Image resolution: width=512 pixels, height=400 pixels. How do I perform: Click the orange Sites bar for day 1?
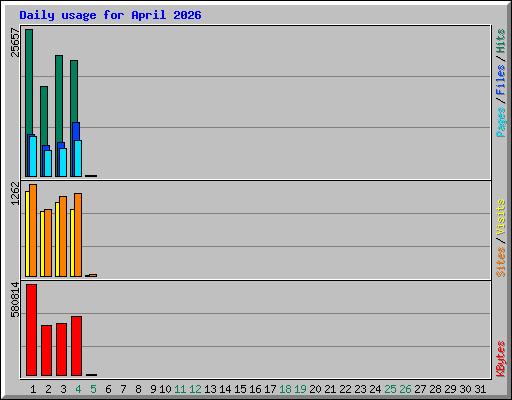click(x=33, y=230)
